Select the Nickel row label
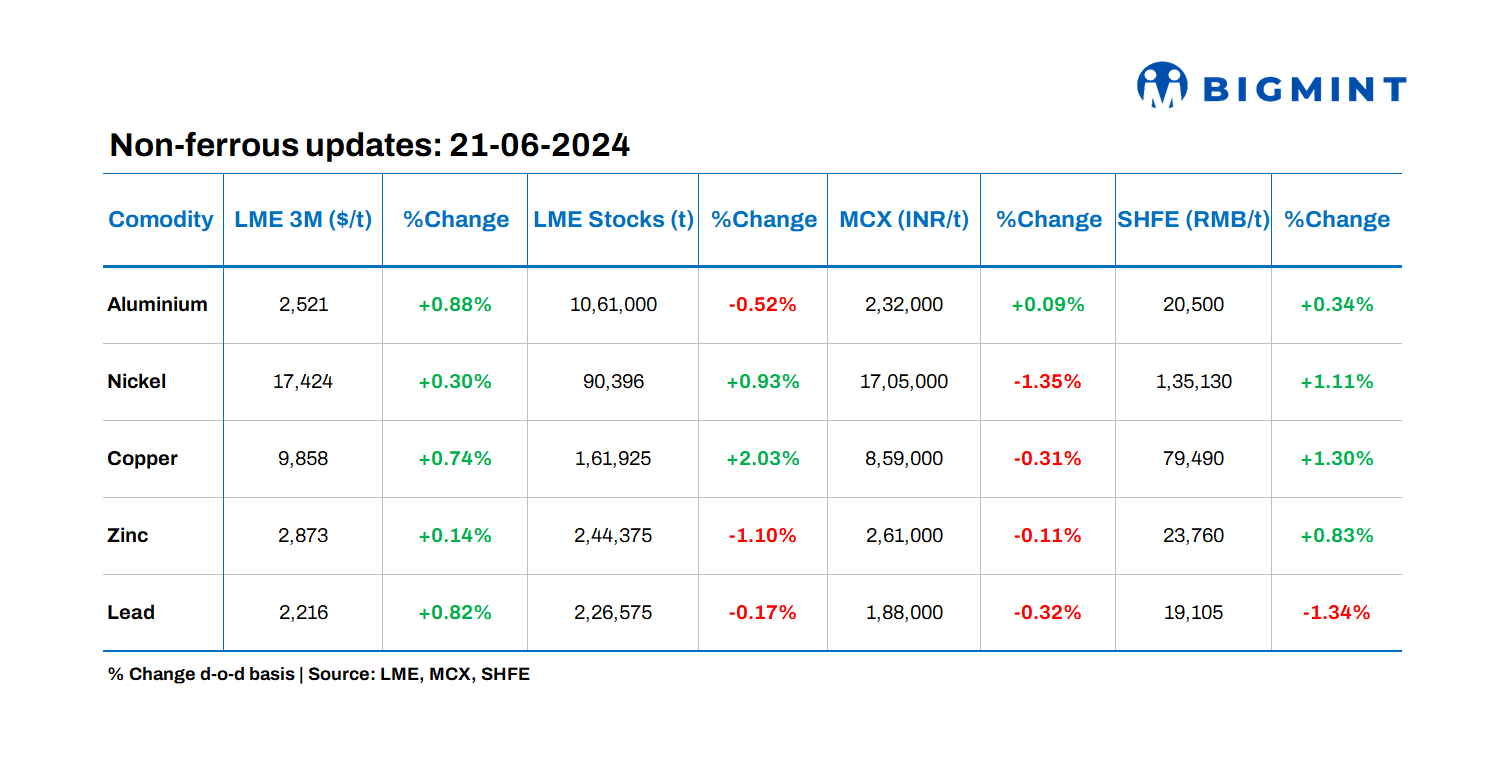The height and width of the screenshot is (760, 1506). 137,381
